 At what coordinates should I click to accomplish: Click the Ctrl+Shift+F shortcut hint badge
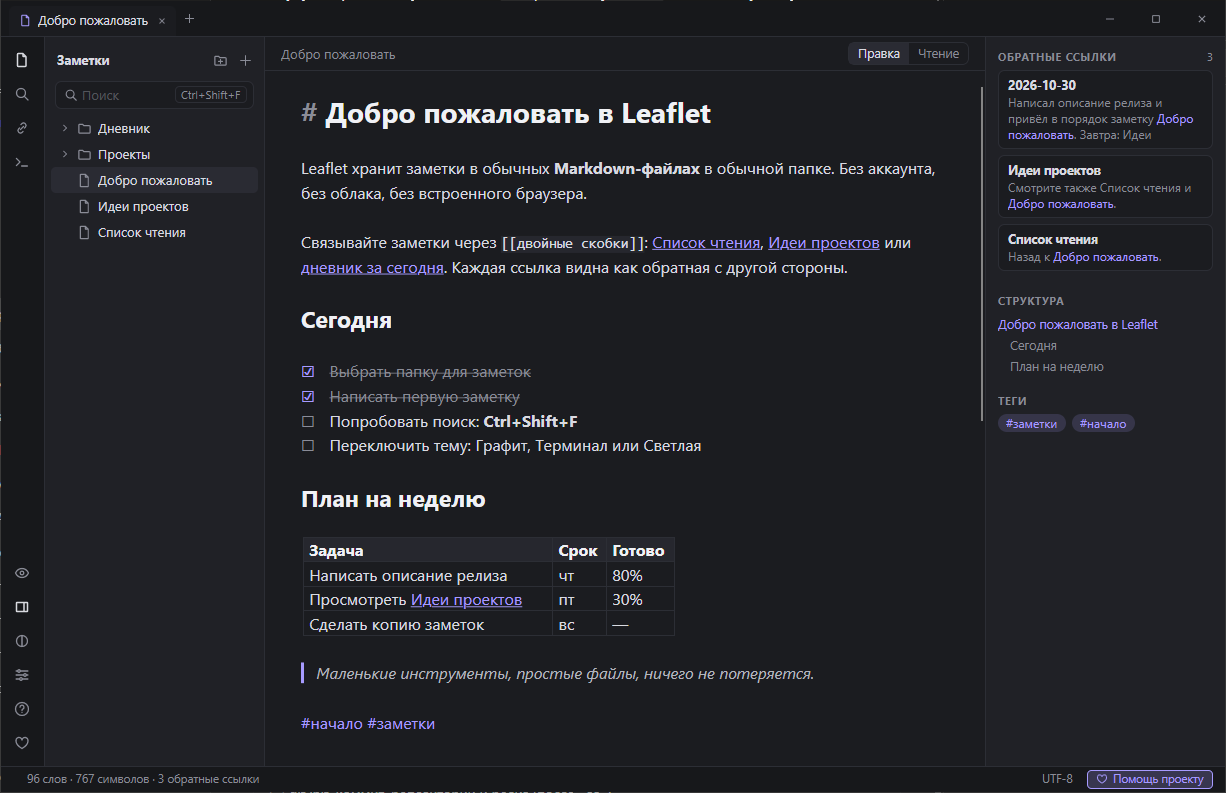(211, 95)
